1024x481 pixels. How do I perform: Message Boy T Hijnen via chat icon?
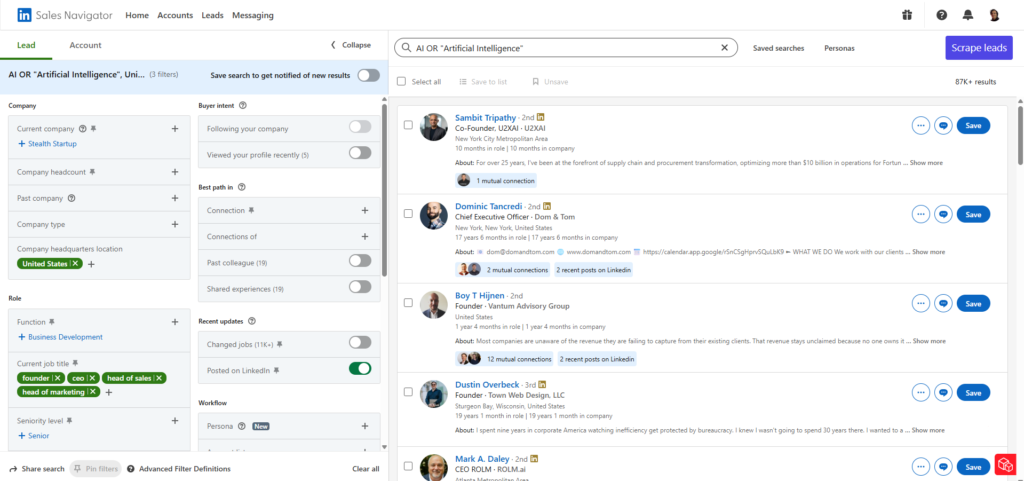pos(943,303)
